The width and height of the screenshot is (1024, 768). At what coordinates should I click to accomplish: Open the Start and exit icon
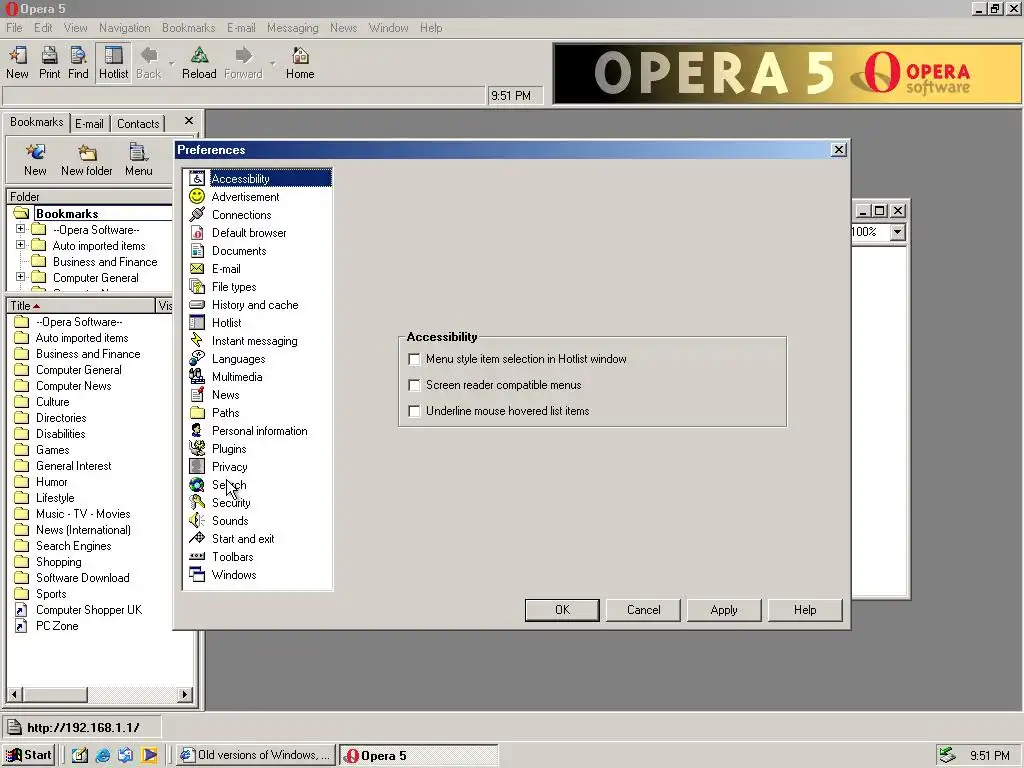click(197, 538)
